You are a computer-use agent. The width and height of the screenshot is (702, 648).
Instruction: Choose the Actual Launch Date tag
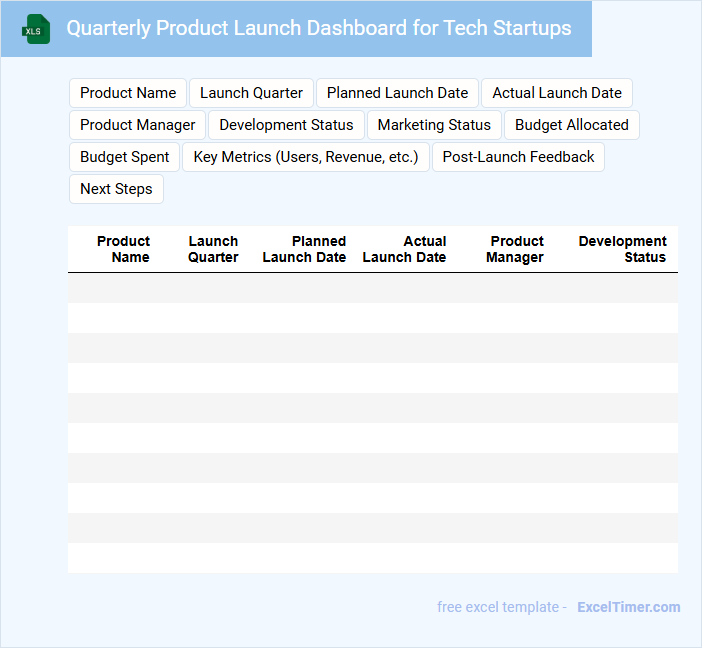click(x=556, y=93)
